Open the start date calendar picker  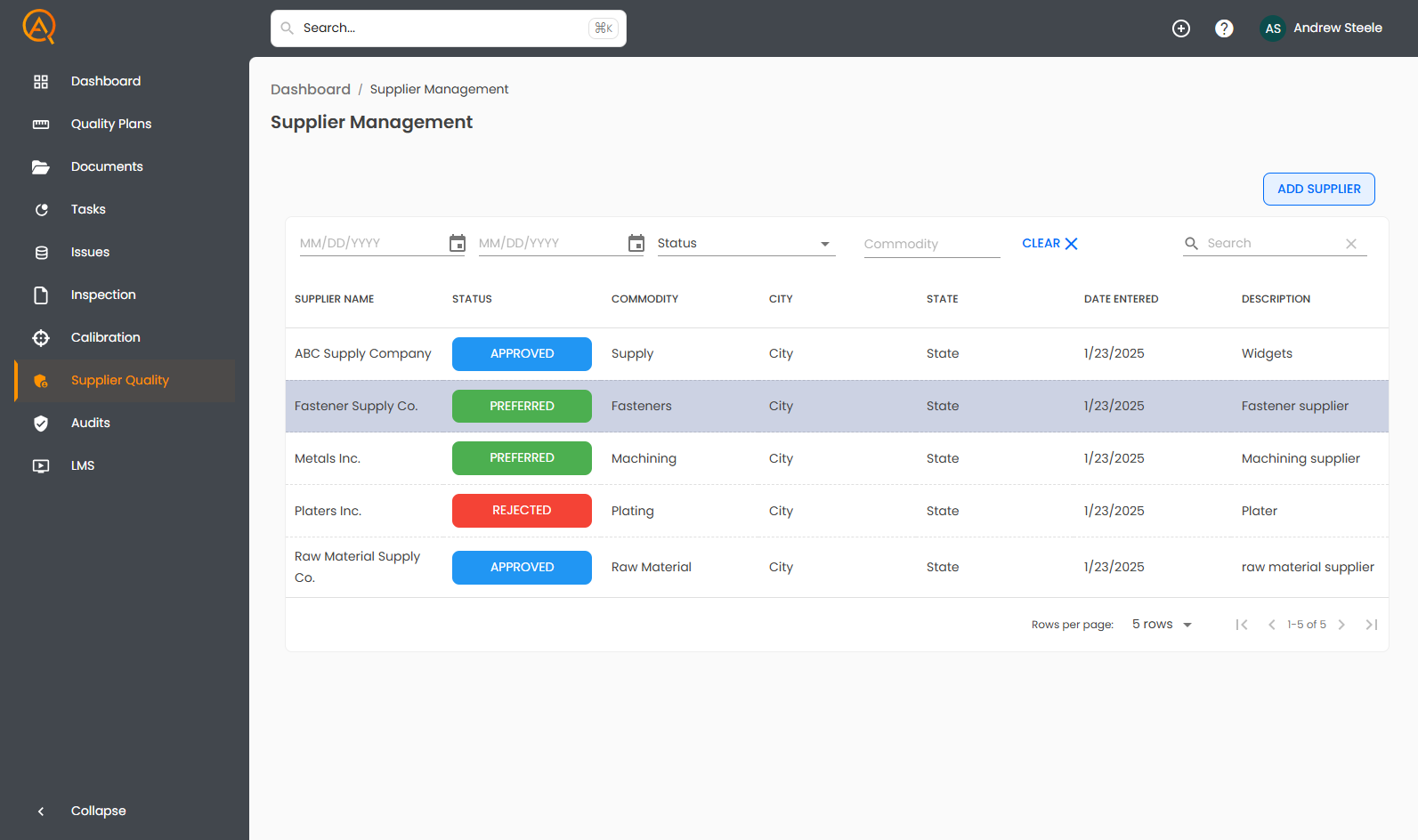(x=458, y=243)
